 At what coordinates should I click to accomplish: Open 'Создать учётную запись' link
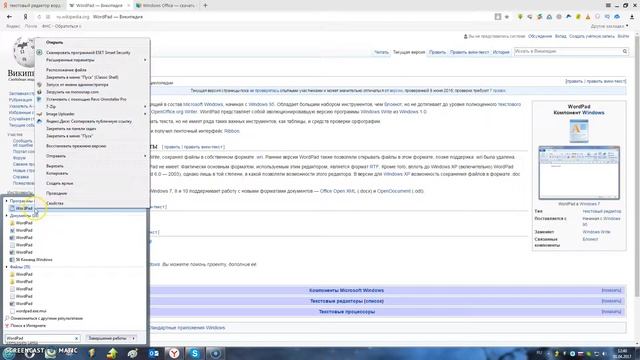pyautogui.click(x=592, y=36)
